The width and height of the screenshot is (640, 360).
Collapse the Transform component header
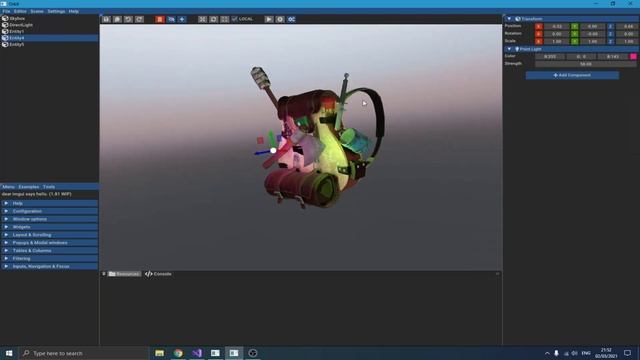tap(571, 19)
